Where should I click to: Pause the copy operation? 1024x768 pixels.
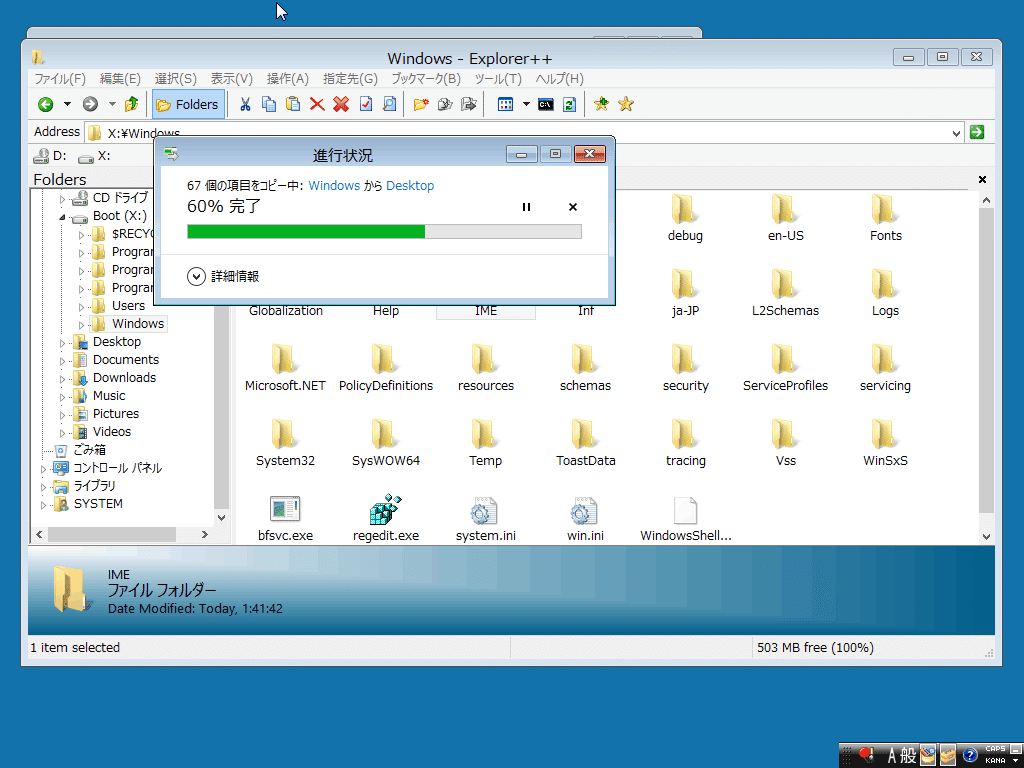(526, 207)
